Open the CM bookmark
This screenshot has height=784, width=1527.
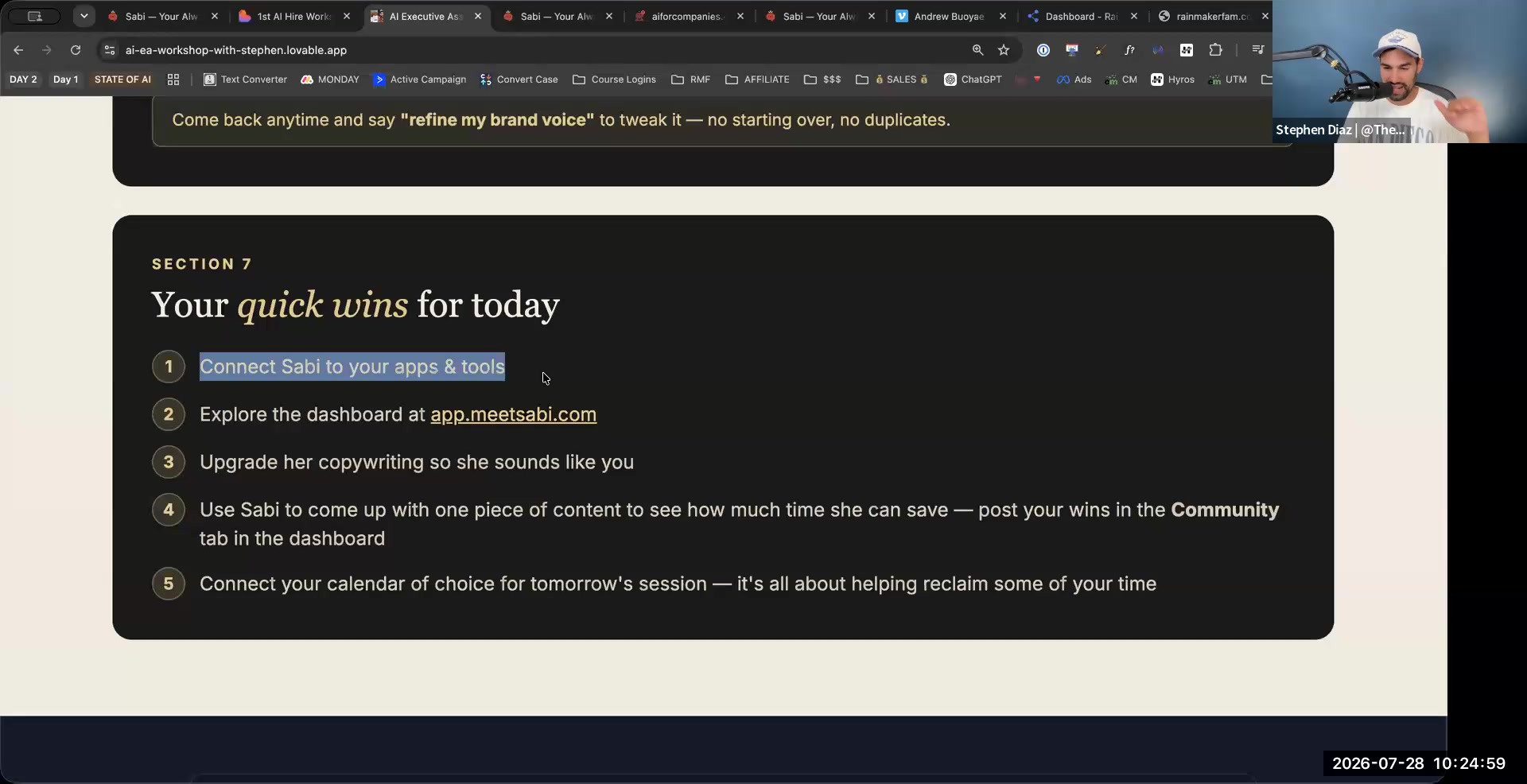1121,80
